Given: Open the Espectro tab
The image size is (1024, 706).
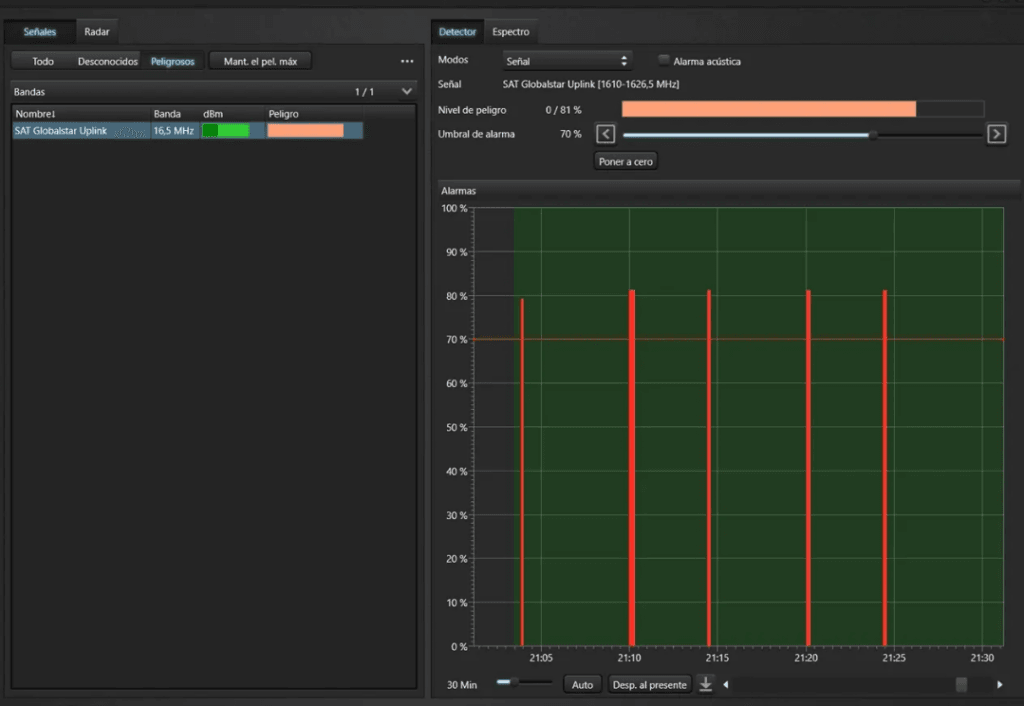Looking at the screenshot, I should [511, 32].
